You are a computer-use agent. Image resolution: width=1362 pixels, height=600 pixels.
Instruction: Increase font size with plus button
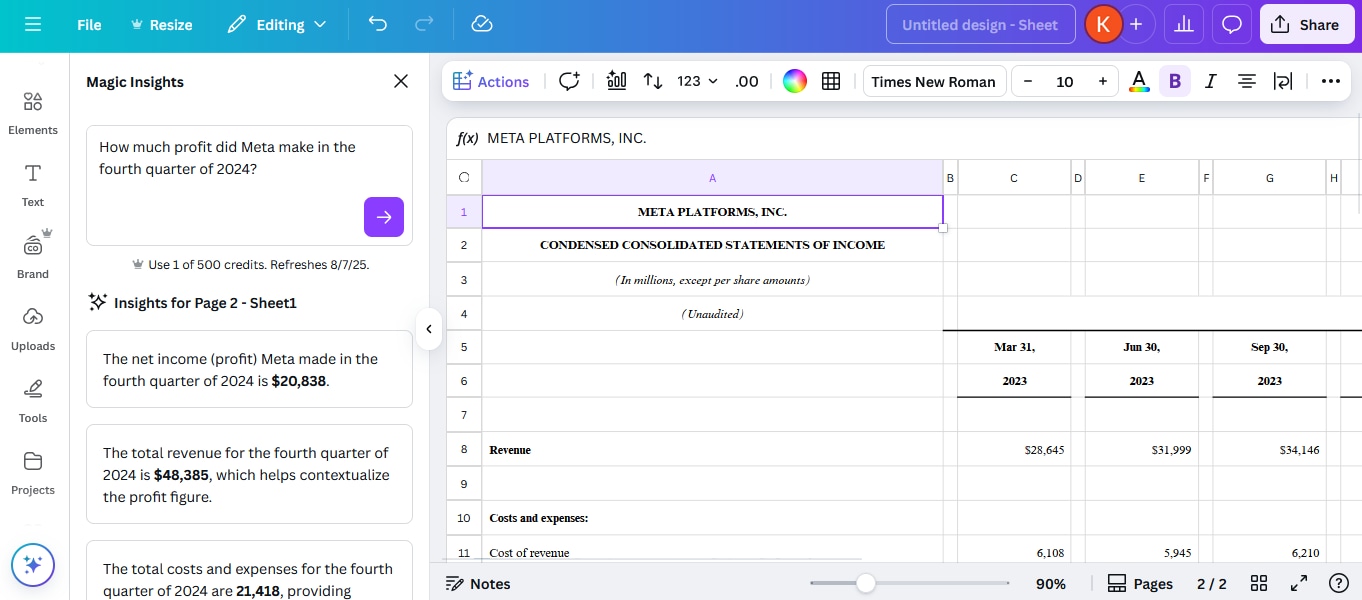1103,82
